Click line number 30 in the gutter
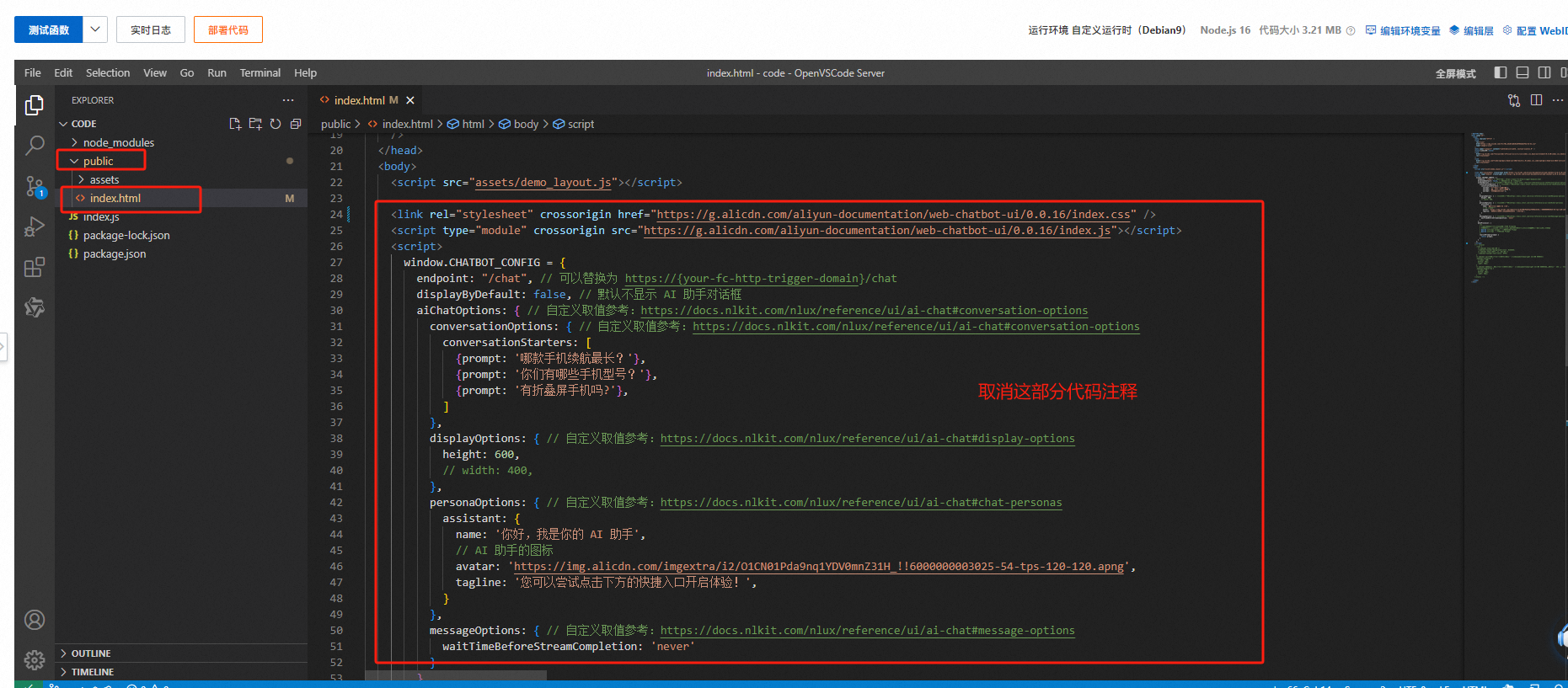Image resolution: width=1568 pixels, height=688 pixels. pyautogui.click(x=336, y=311)
